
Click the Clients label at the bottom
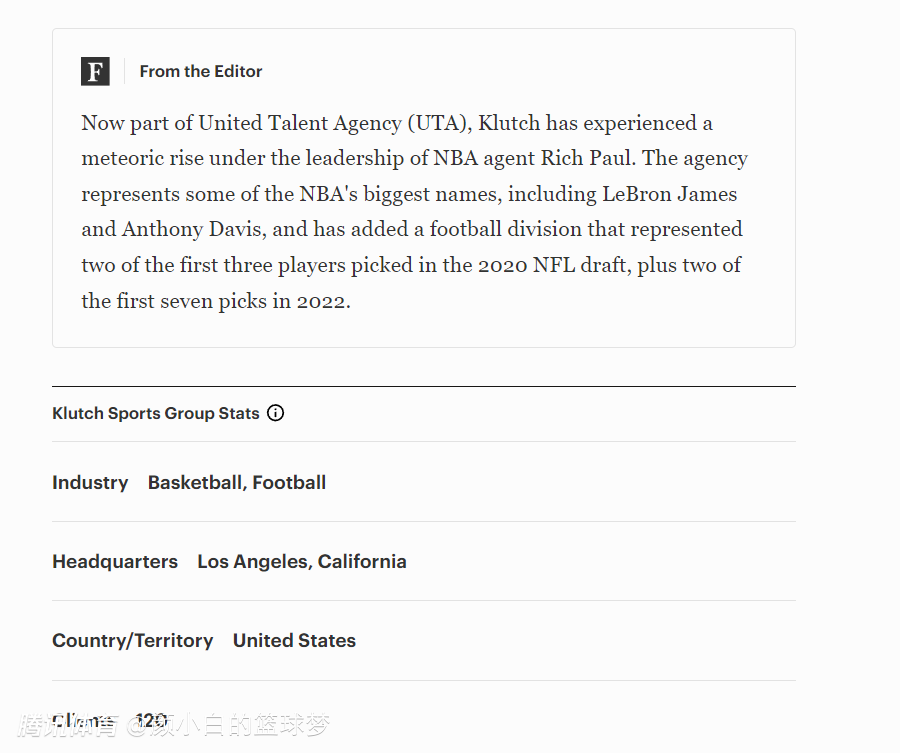pos(83,720)
